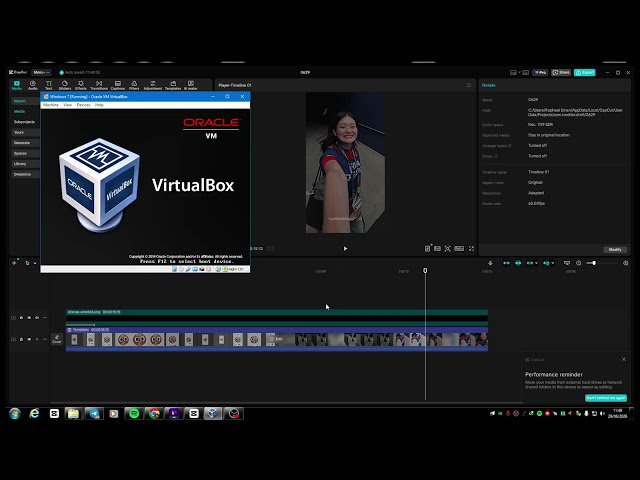Click the player fullscreen icon
Viewport: 640px width, 480px height.
[471, 248]
